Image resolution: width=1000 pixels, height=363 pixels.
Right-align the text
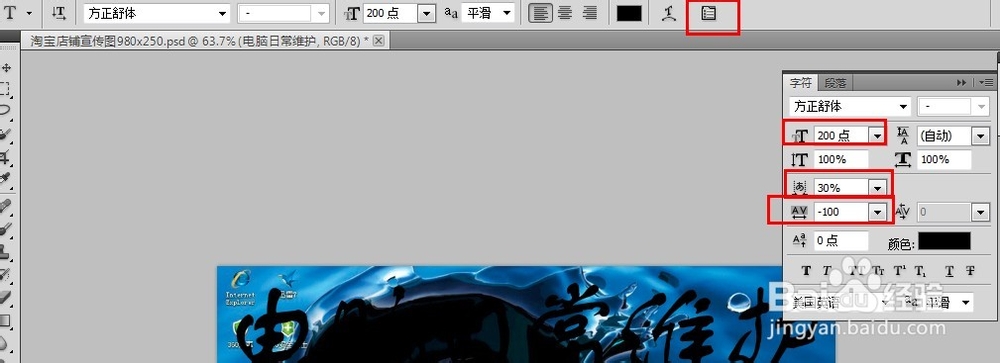point(590,13)
